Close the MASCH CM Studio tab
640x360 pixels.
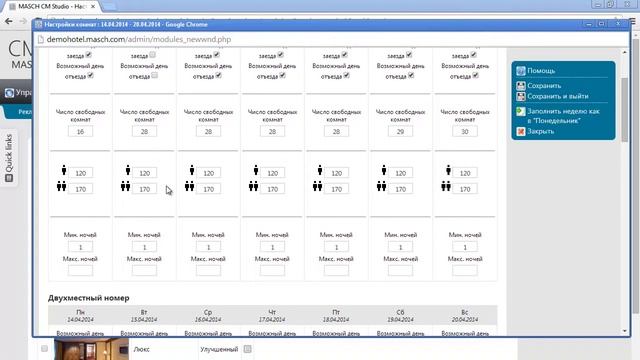tap(93, 7)
